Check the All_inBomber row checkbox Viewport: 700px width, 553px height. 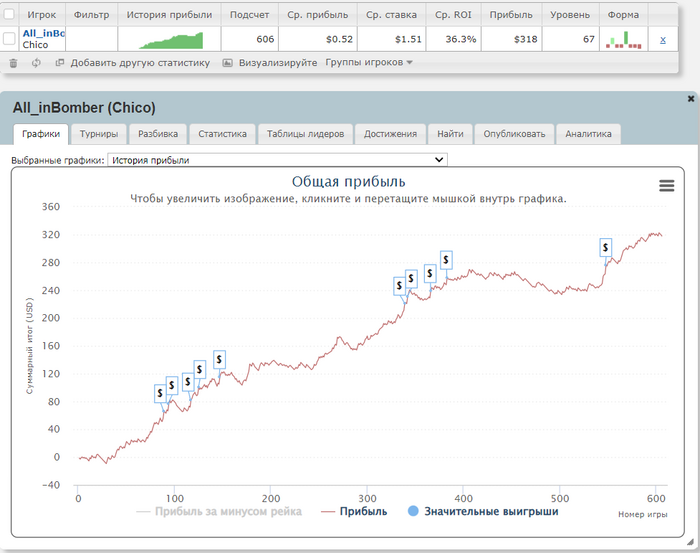click(x=9, y=39)
